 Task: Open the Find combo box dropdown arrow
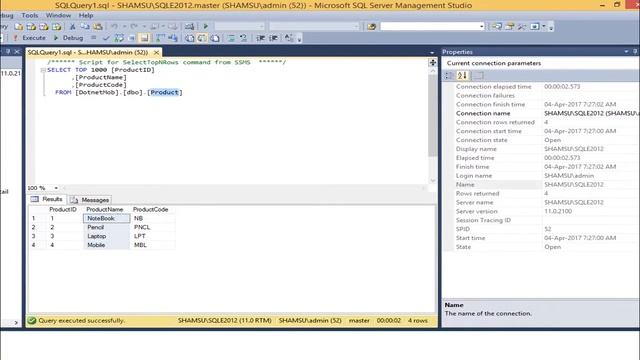click(x=482, y=27)
